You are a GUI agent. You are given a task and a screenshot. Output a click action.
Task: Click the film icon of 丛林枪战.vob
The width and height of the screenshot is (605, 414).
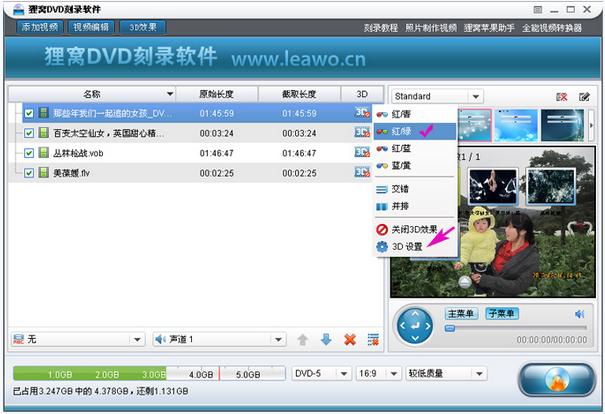[x=44, y=153]
